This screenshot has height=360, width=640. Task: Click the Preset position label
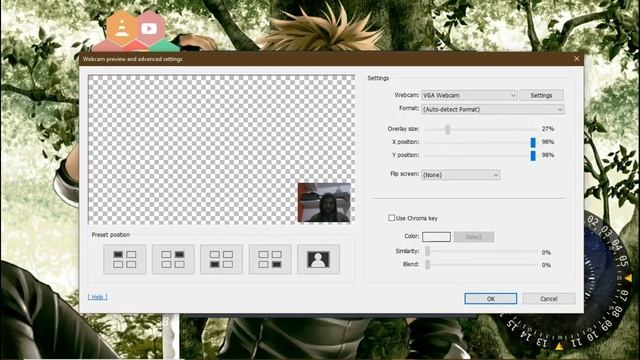coord(111,235)
